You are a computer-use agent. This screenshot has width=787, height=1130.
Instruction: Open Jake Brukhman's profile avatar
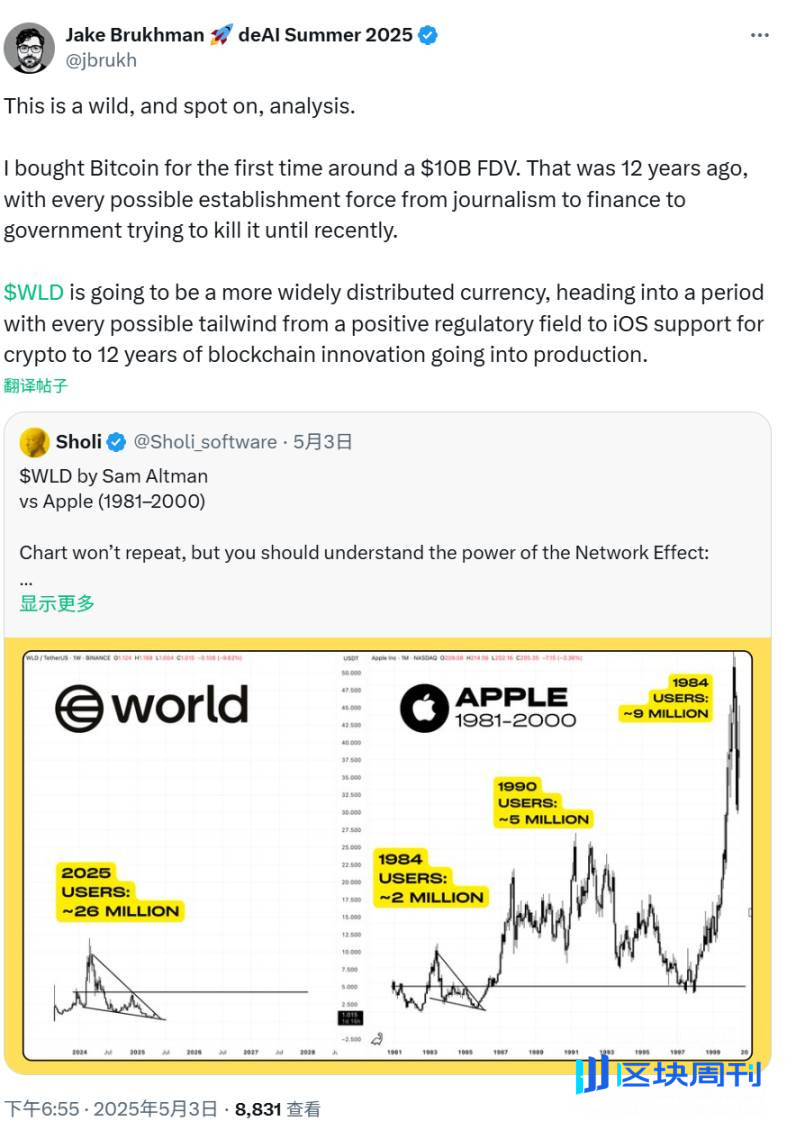click(x=29, y=48)
